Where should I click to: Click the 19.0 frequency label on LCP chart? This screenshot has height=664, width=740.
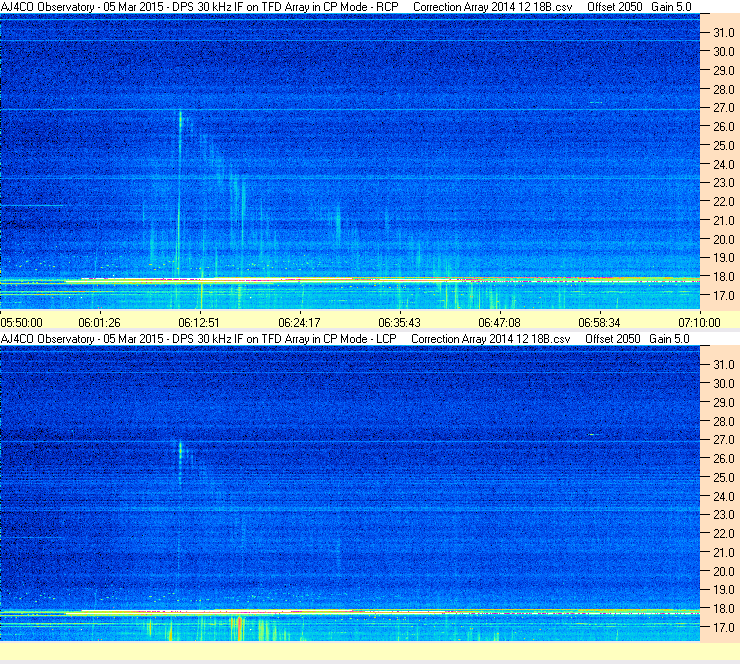pyautogui.click(x=723, y=589)
